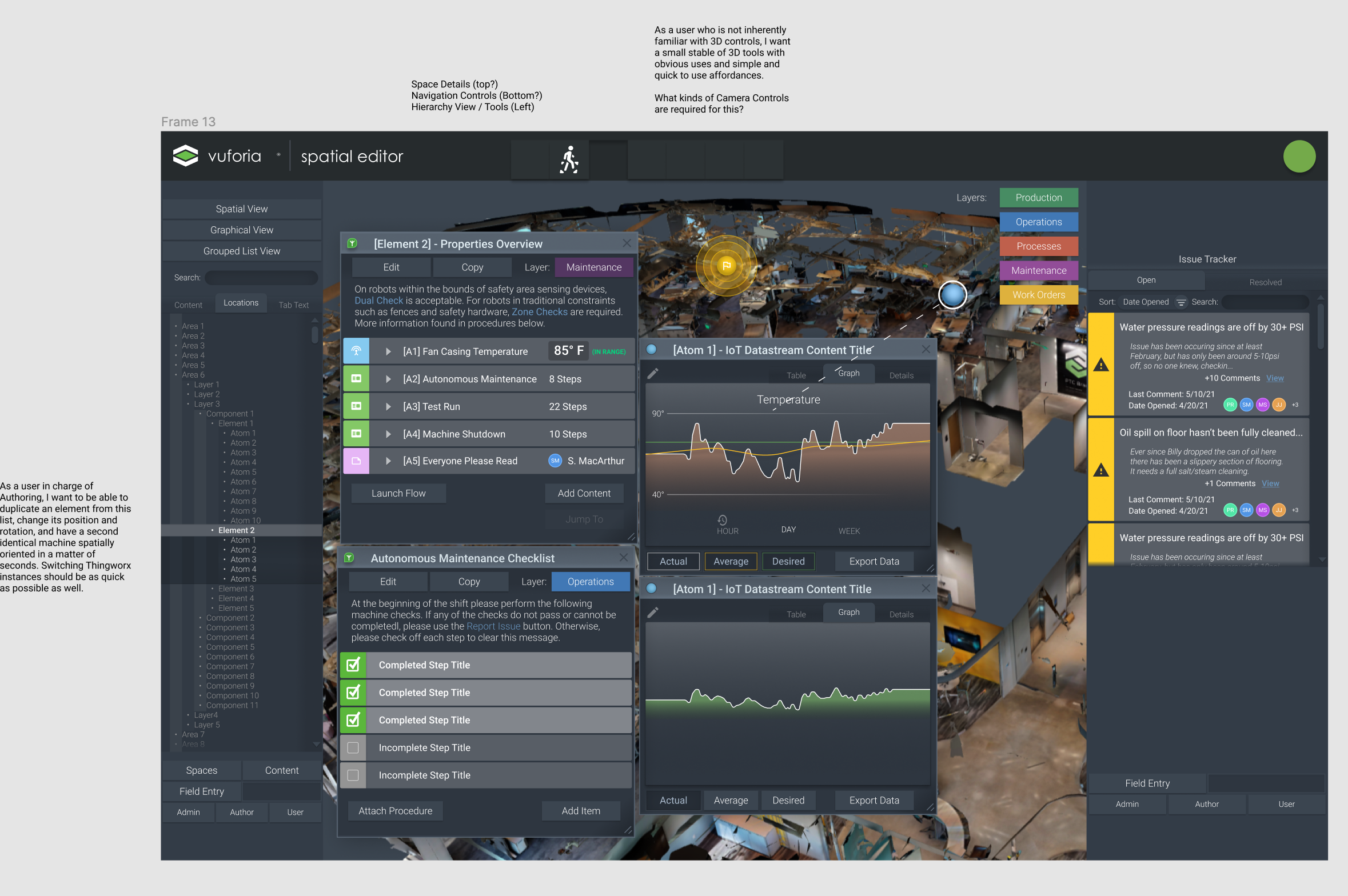Image resolution: width=1348 pixels, height=896 pixels.
Task: Click the procedure icon on Autonomous Maintenance row
Action: tap(356, 378)
